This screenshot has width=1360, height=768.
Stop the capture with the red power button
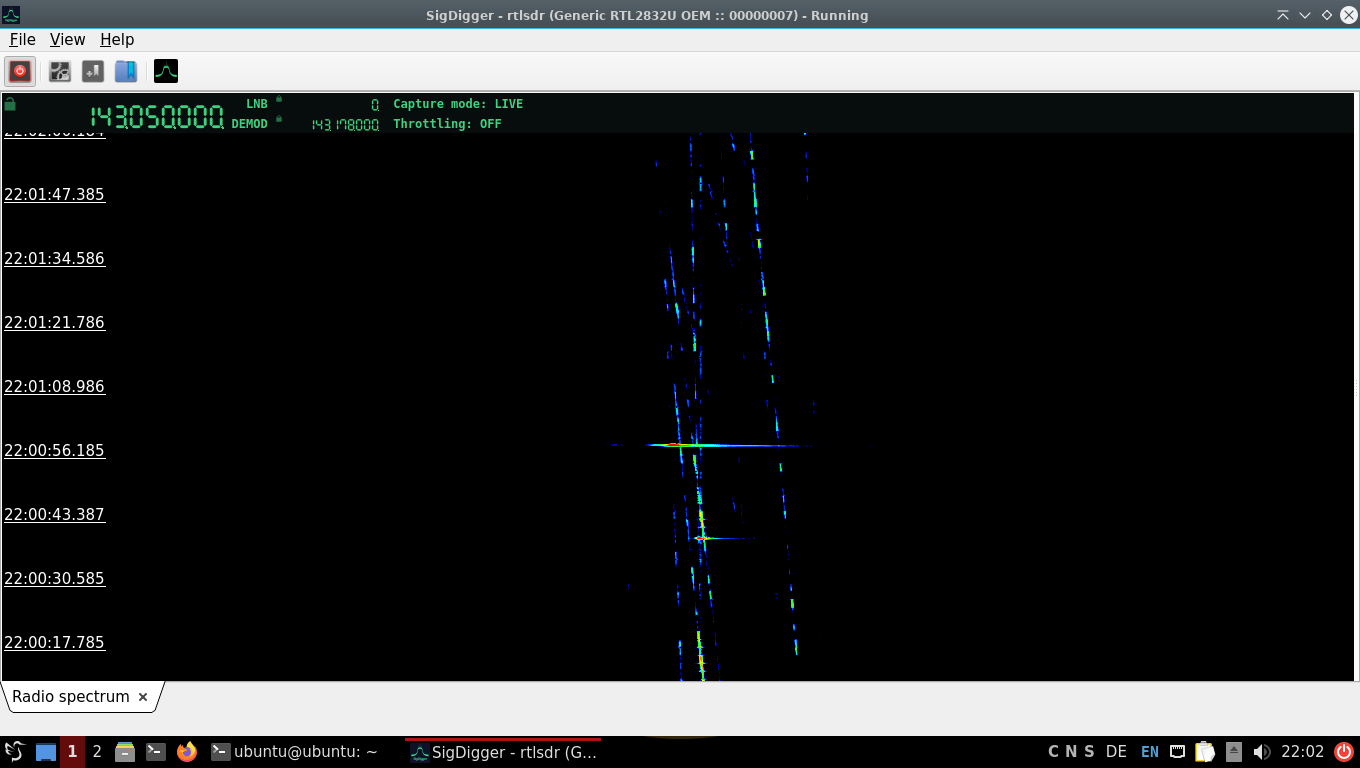pos(20,71)
